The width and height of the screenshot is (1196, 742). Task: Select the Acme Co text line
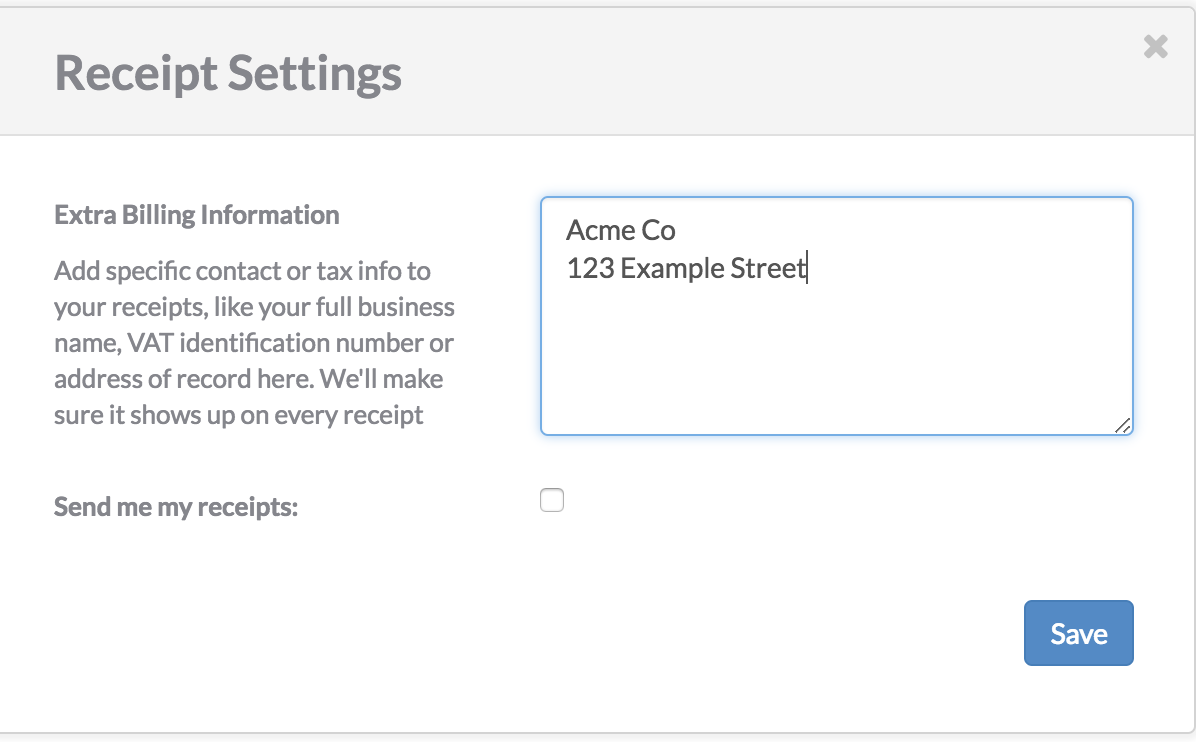tap(619, 230)
